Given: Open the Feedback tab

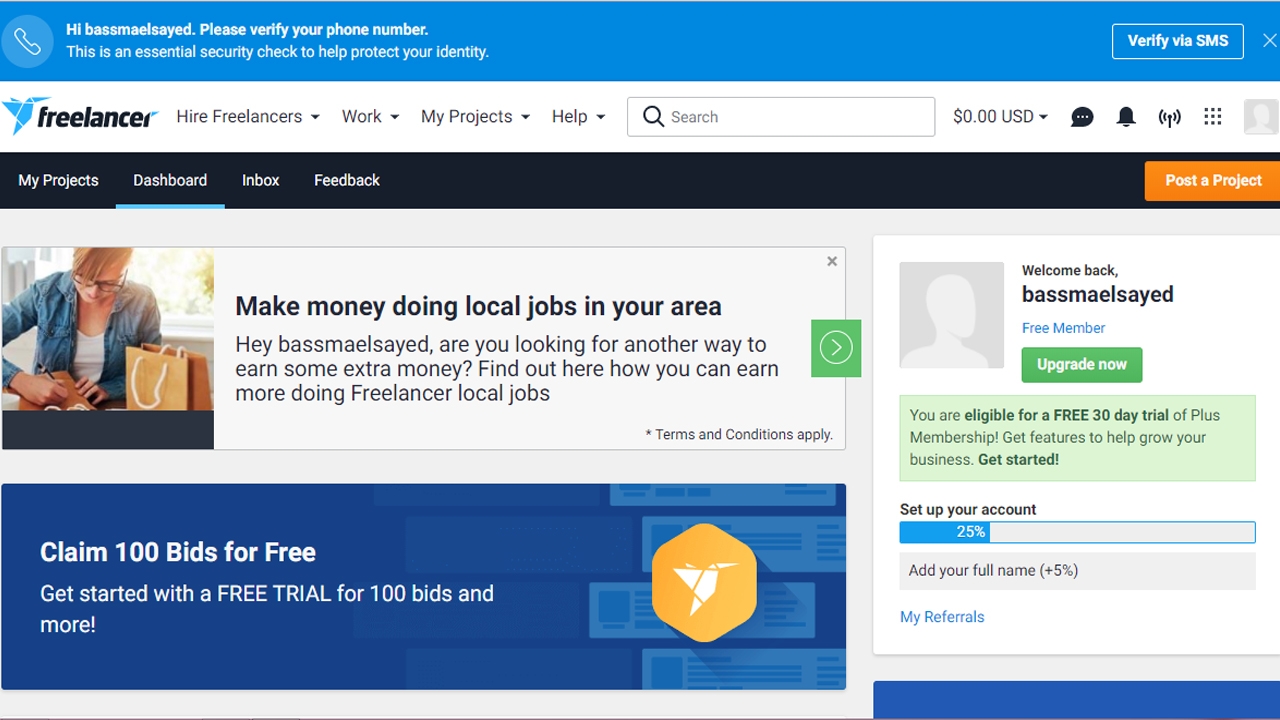Looking at the screenshot, I should click(347, 181).
